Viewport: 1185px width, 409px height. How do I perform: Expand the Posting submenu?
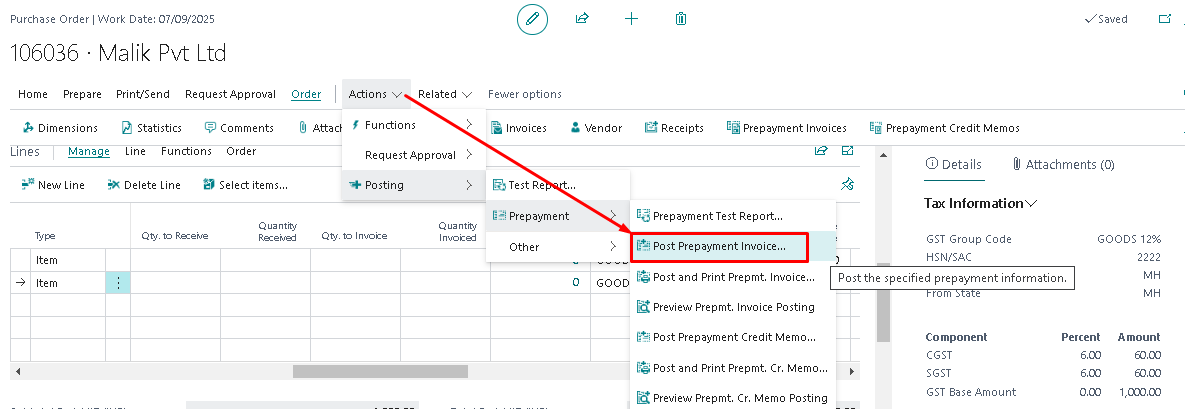414,185
